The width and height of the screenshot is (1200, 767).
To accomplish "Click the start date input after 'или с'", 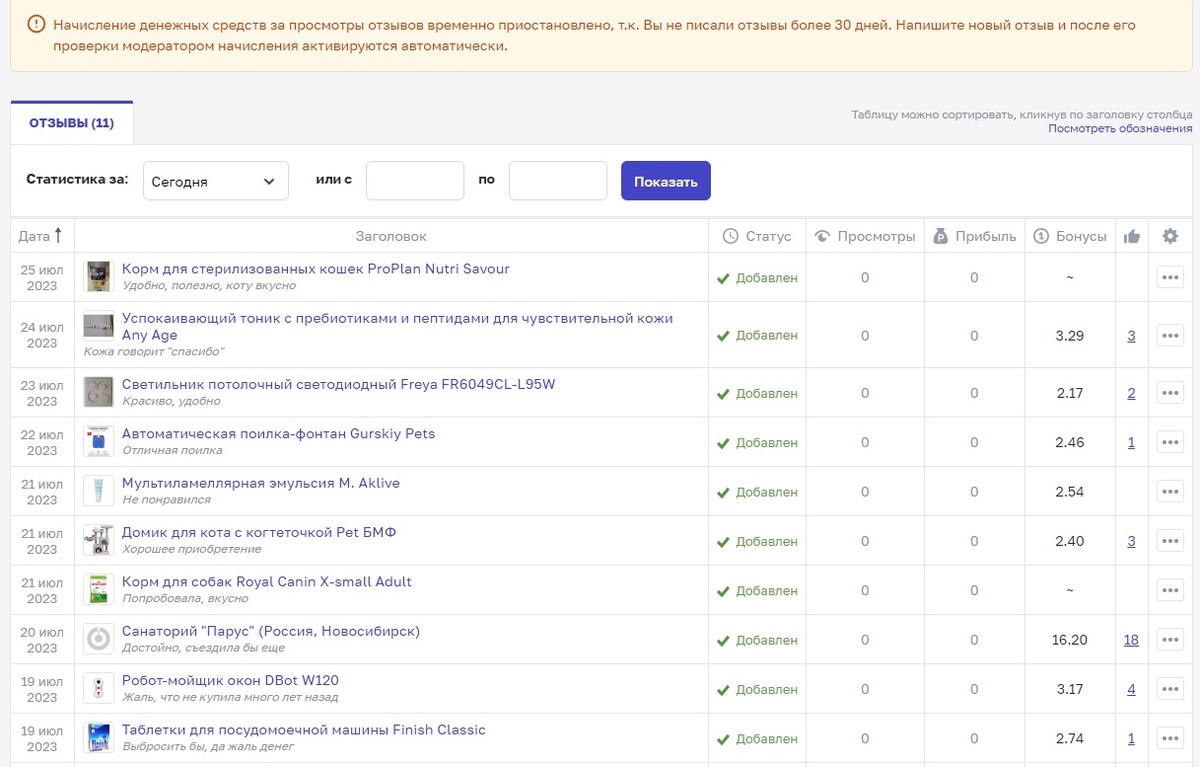I will click(x=415, y=181).
